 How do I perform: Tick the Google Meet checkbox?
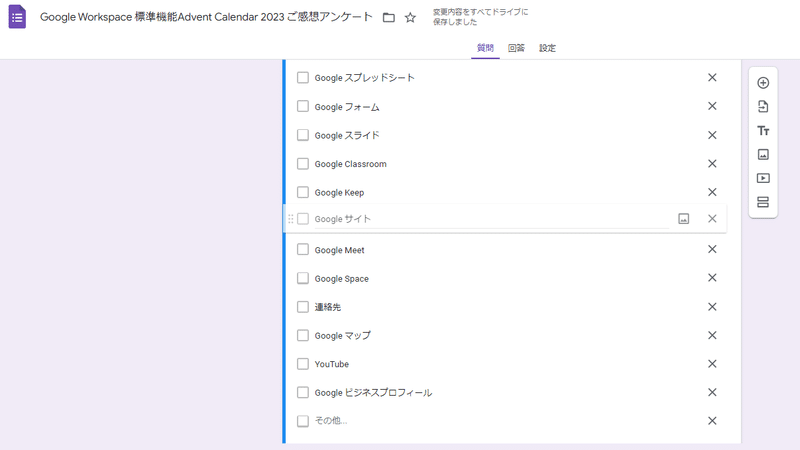tap(303, 249)
